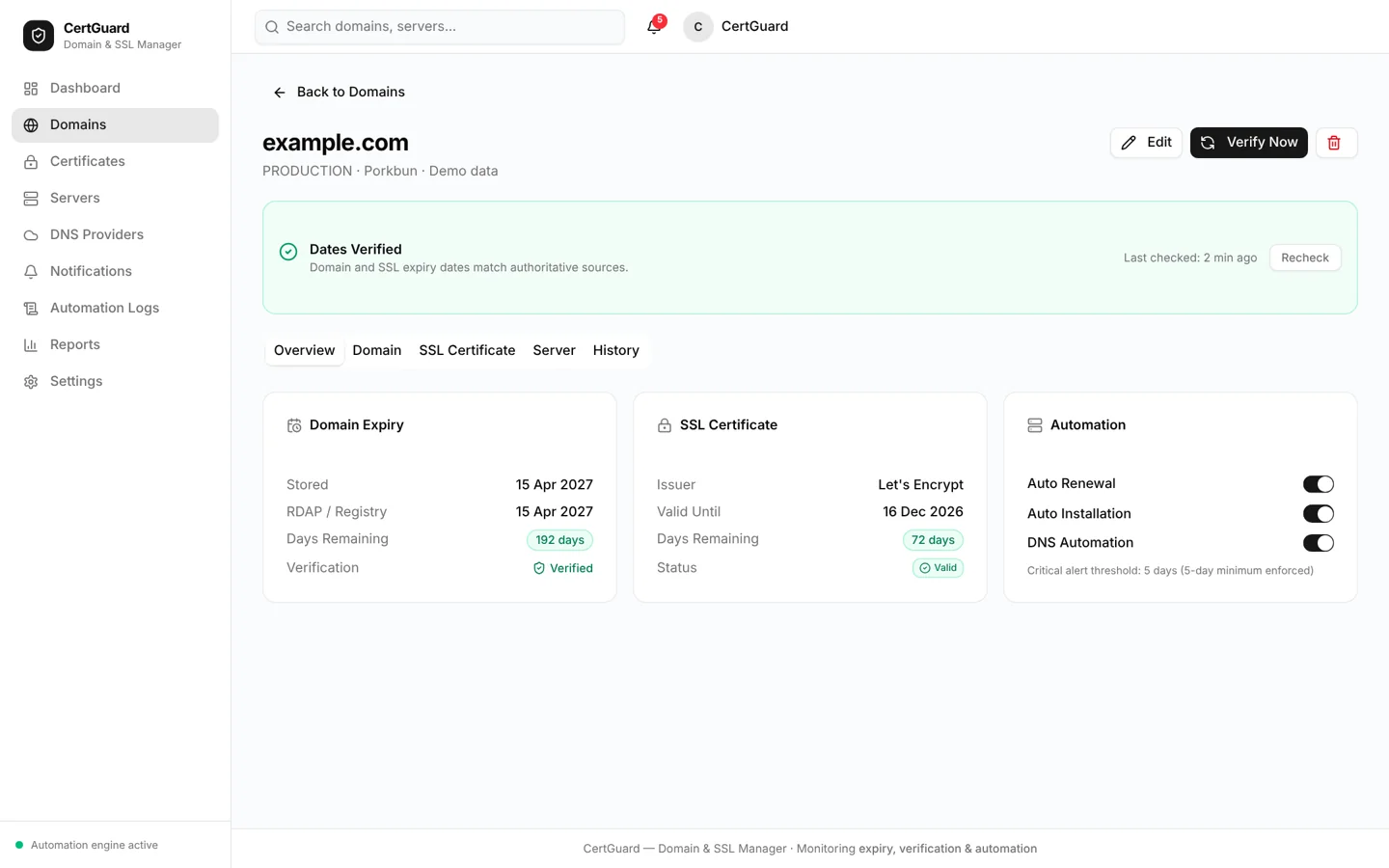This screenshot has height=868, width=1389.
Task: Open the notification bell with red badge
Action: click(654, 26)
